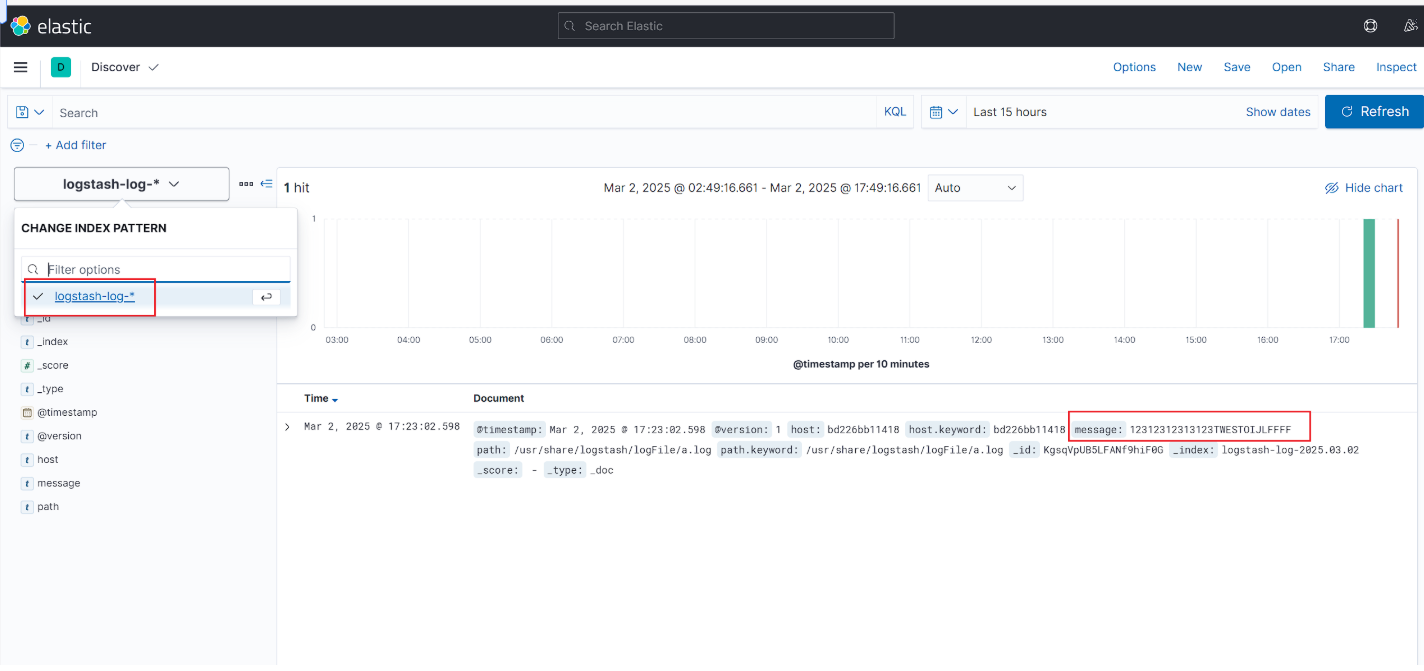Click the Refresh button

point(1374,112)
